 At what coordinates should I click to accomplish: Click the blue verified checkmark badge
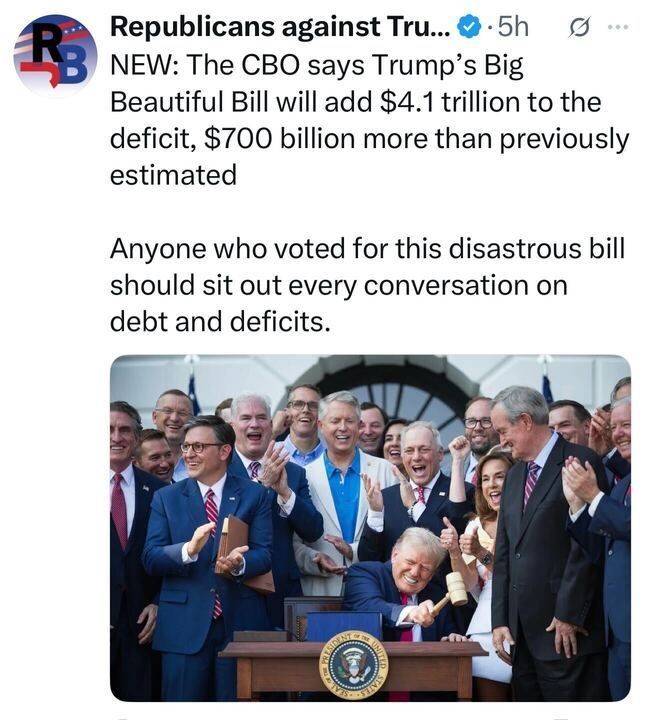point(469,28)
